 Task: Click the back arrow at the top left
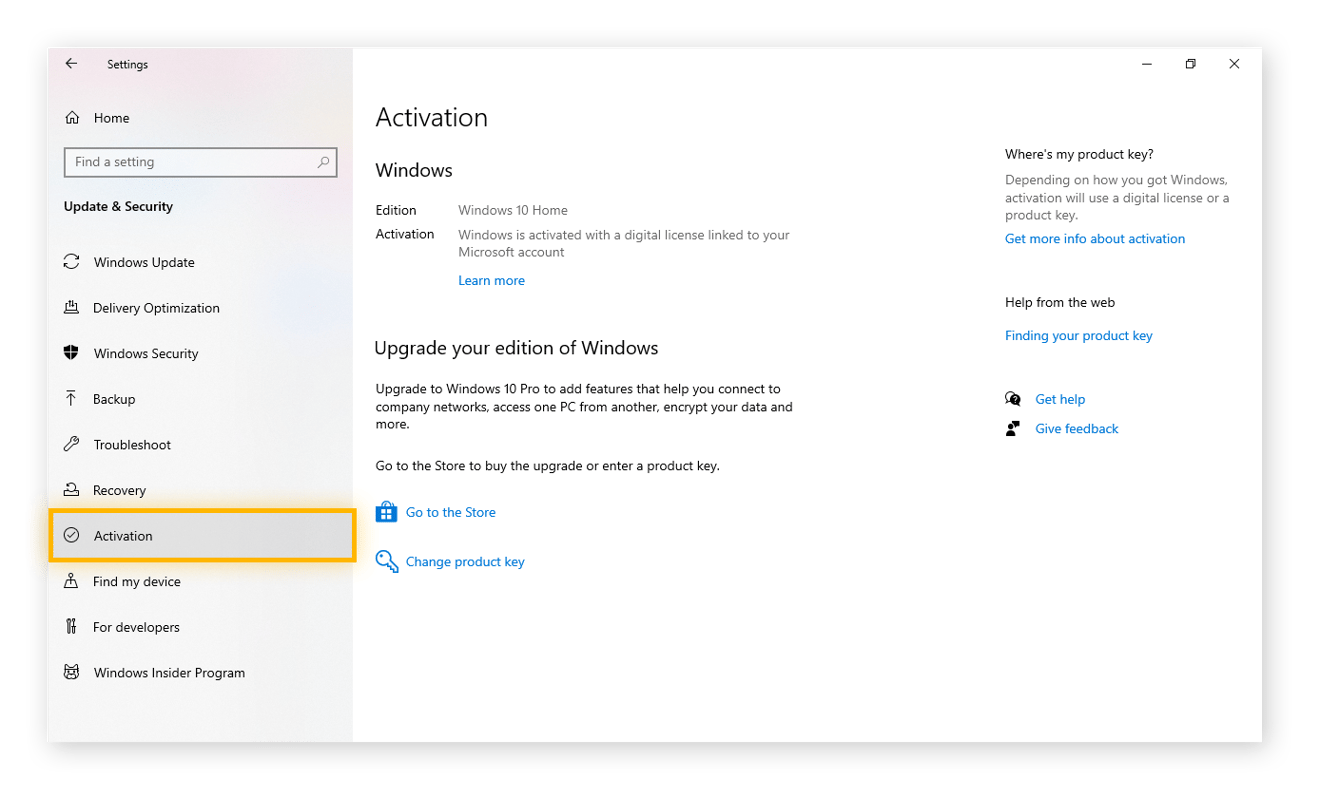click(x=71, y=63)
